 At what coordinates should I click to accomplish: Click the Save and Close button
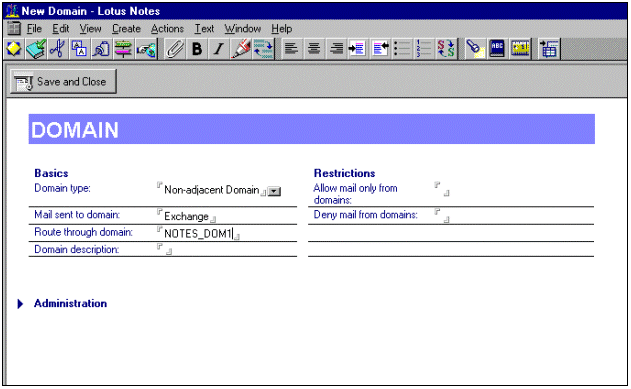[x=63, y=82]
